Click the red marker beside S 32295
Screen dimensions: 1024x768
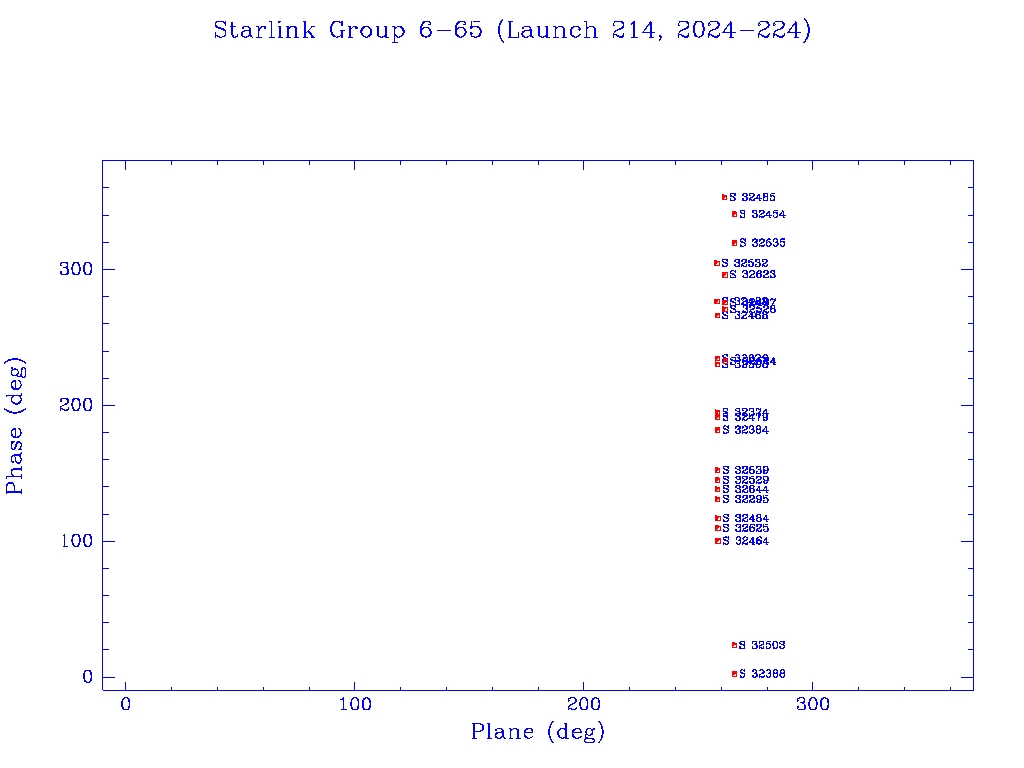(x=718, y=500)
